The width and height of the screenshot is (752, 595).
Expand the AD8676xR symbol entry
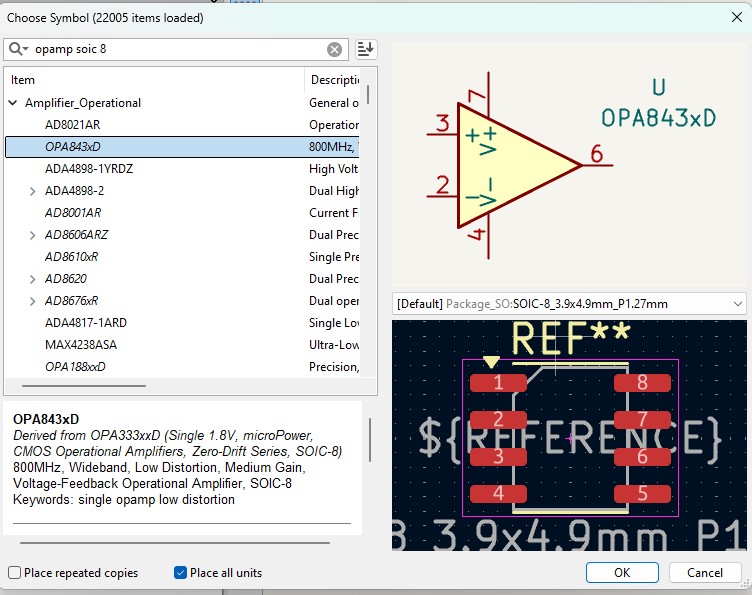[x=33, y=301]
